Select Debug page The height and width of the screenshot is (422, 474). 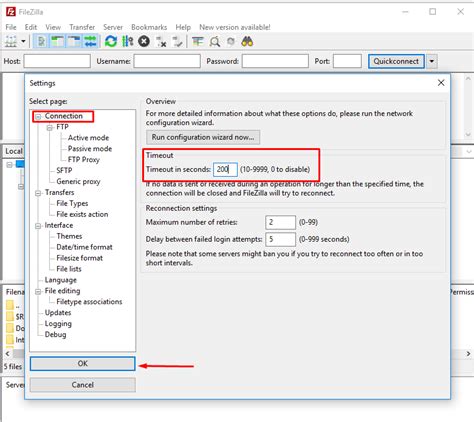(x=55, y=334)
